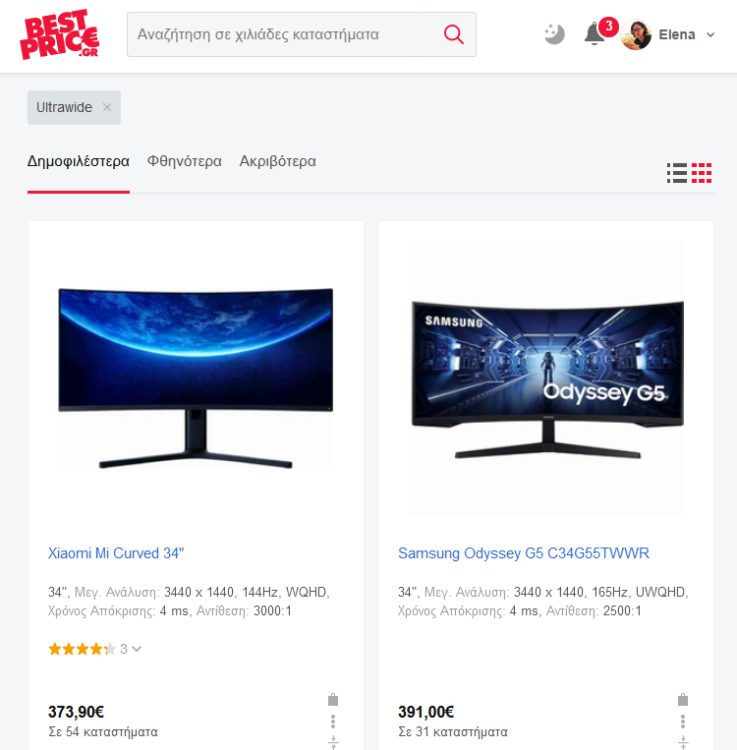Open notifications bell with 3 alerts
The width and height of the screenshot is (737, 750).
[596, 33]
